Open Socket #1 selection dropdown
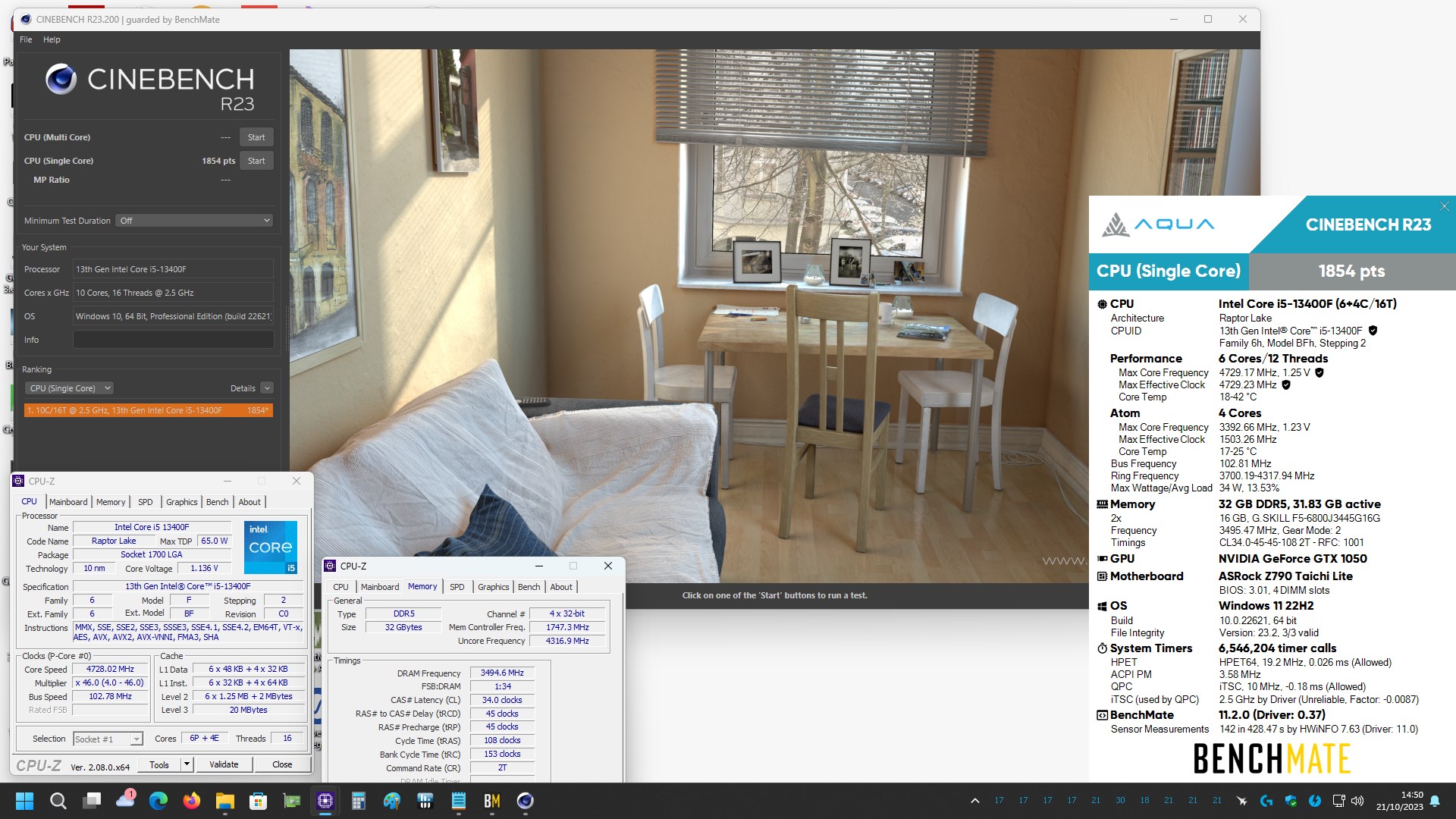The height and width of the screenshot is (819, 1456). (108, 739)
